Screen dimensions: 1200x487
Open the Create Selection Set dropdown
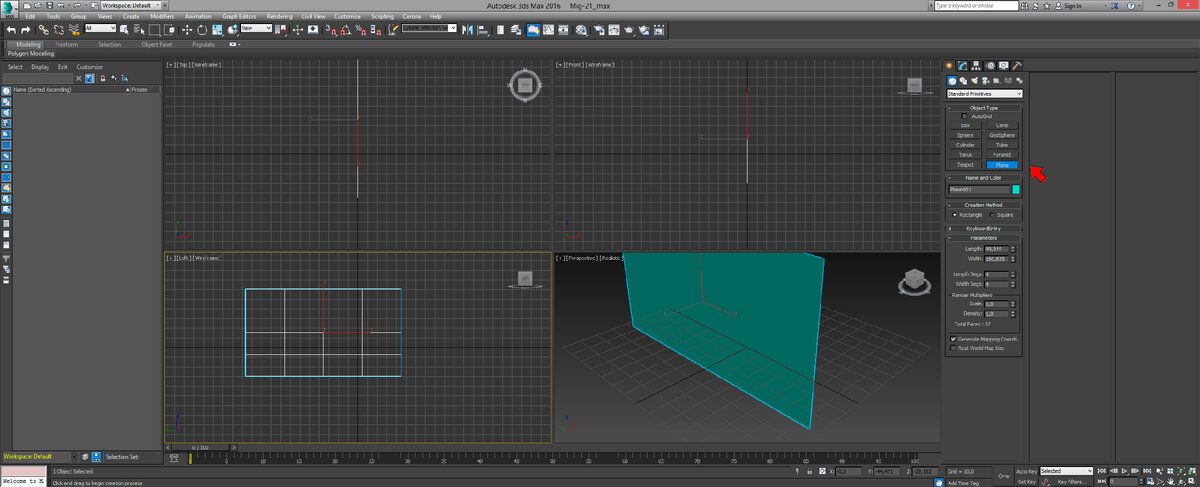[430, 29]
